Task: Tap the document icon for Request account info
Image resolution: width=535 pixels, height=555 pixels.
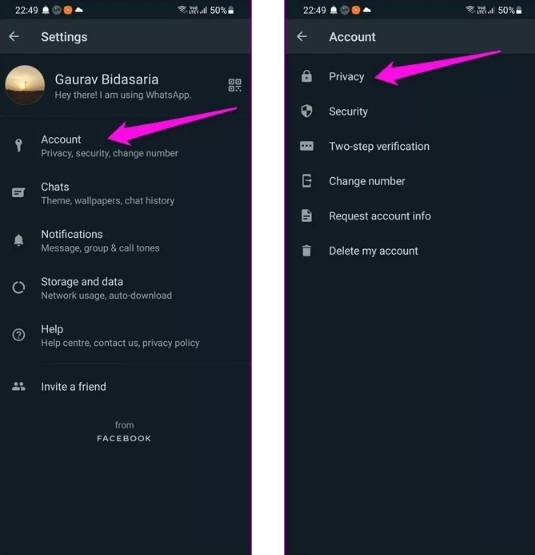Action: point(307,216)
